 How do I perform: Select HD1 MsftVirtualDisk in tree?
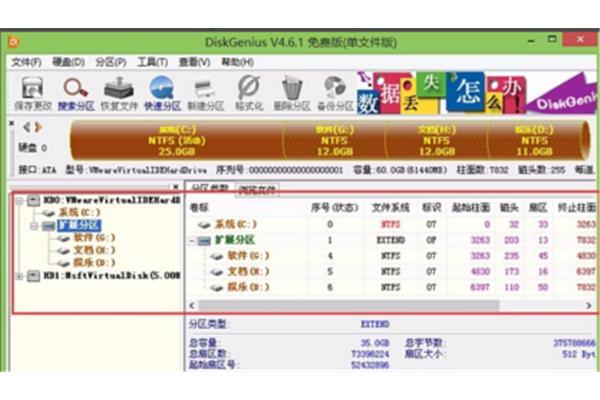(111, 276)
